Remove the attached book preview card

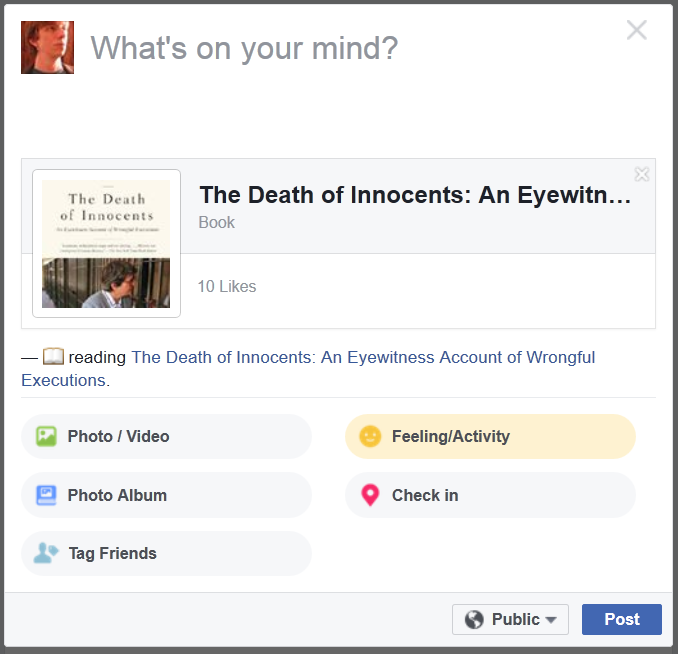642,174
